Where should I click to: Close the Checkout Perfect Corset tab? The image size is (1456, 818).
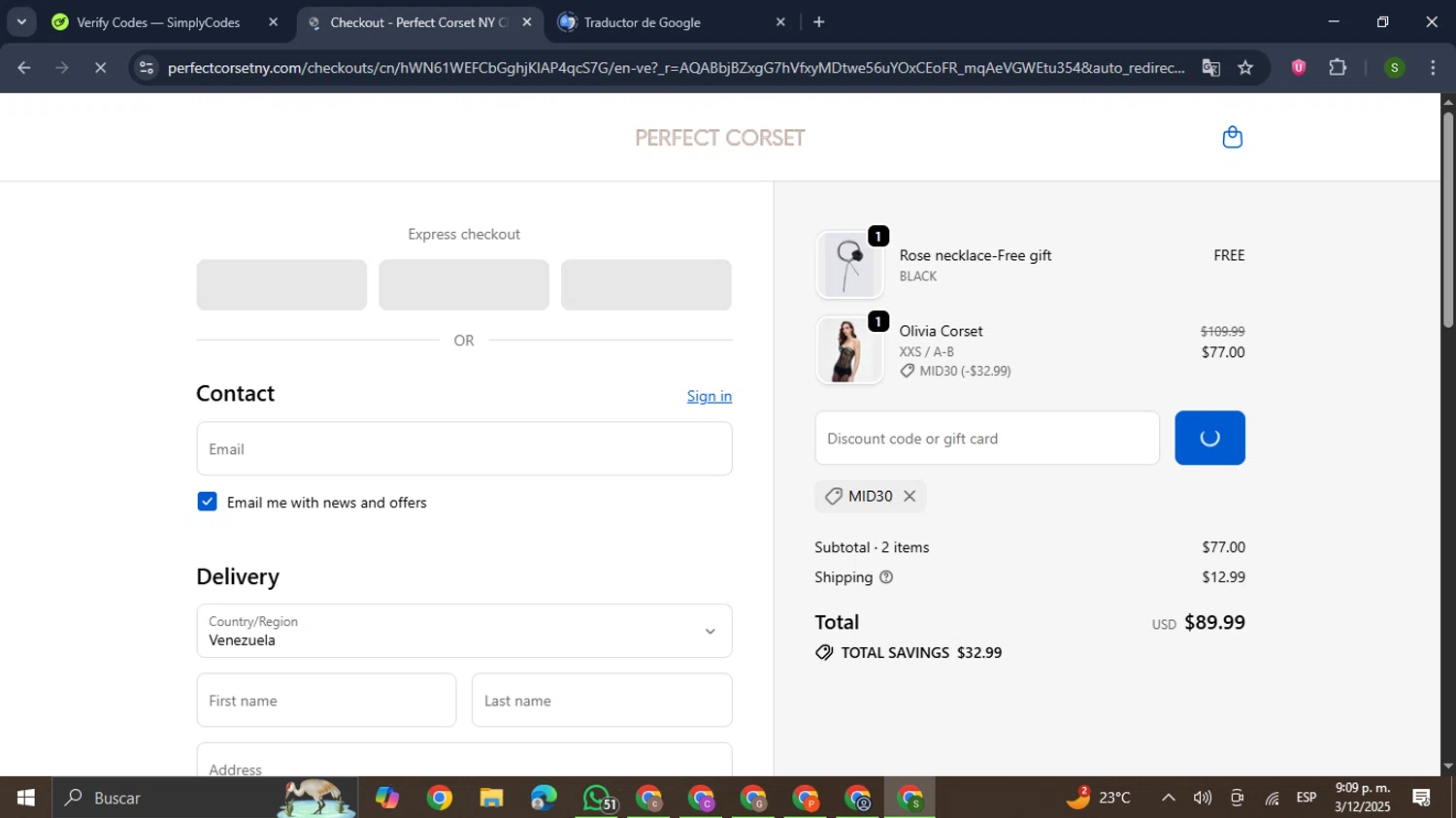pyautogui.click(x=527, y=22)
